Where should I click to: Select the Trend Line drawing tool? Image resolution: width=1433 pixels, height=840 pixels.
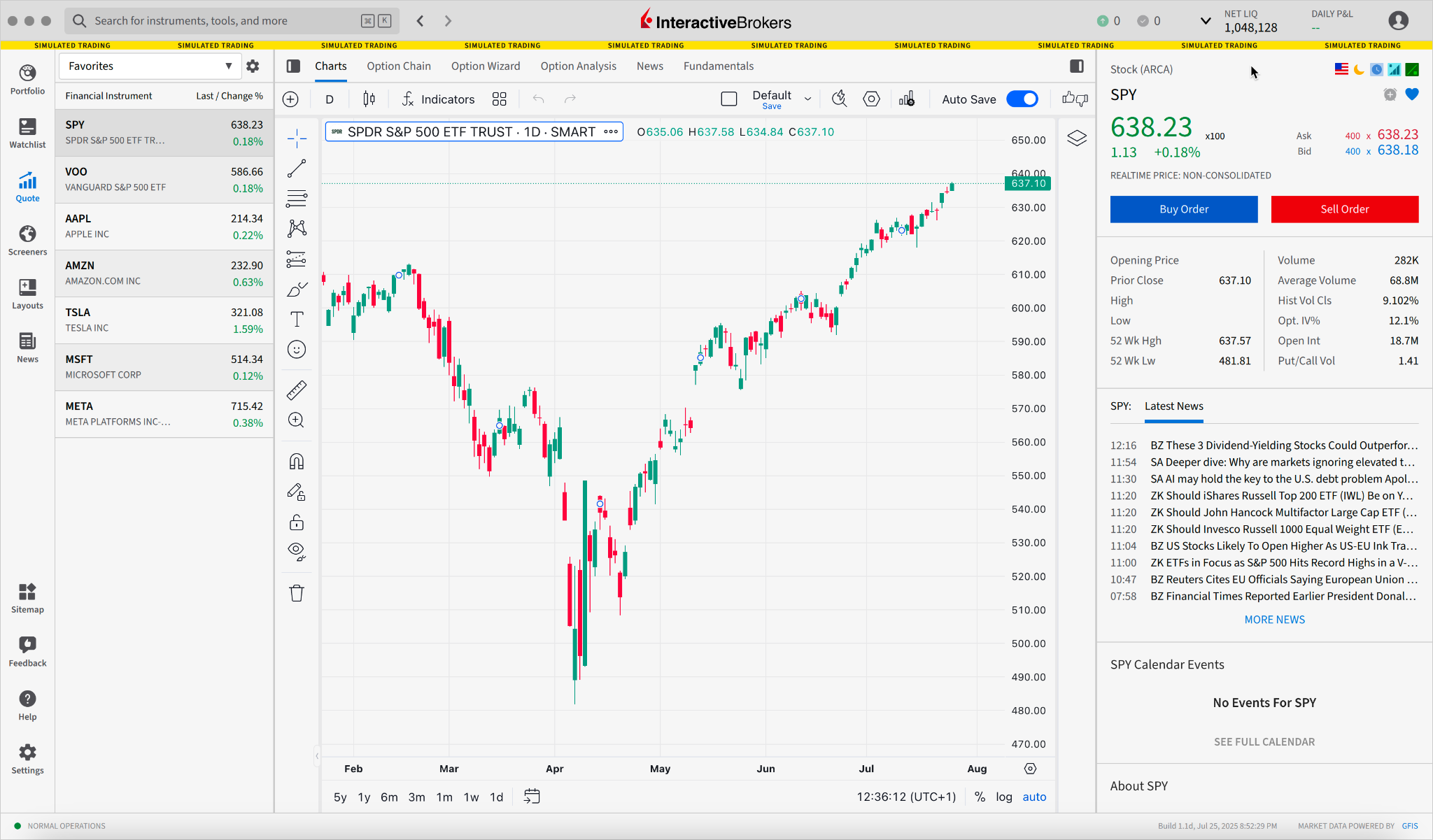click(x=297, y=168)
